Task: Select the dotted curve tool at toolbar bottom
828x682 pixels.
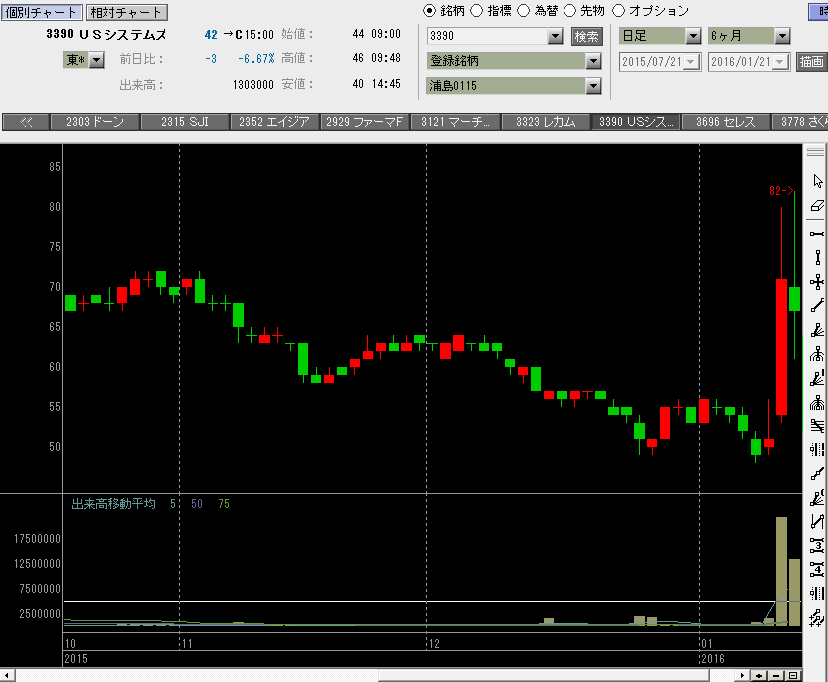Action: coord(817,617)
